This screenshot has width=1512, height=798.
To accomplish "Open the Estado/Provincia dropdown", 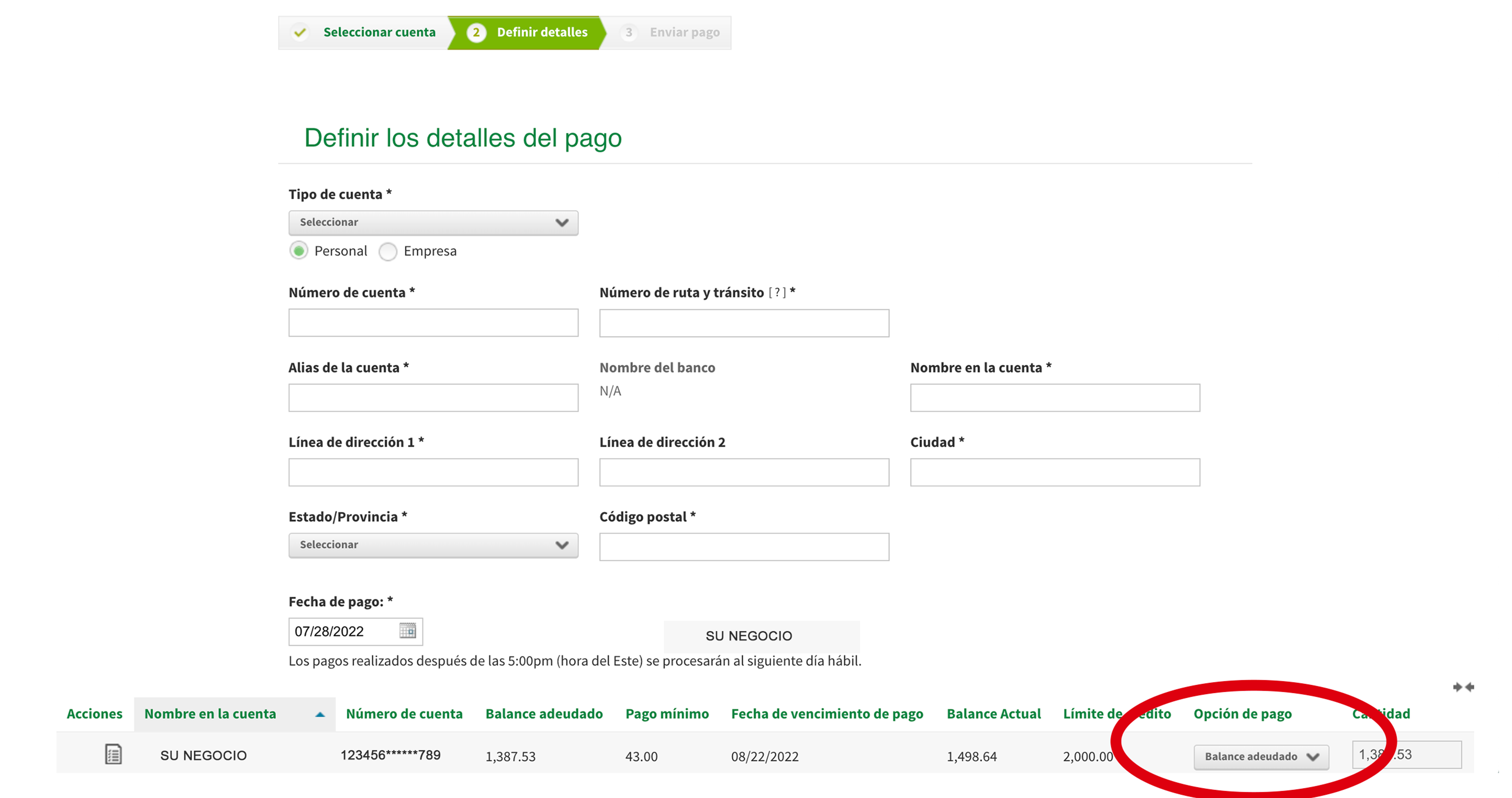I will (433, 545).
